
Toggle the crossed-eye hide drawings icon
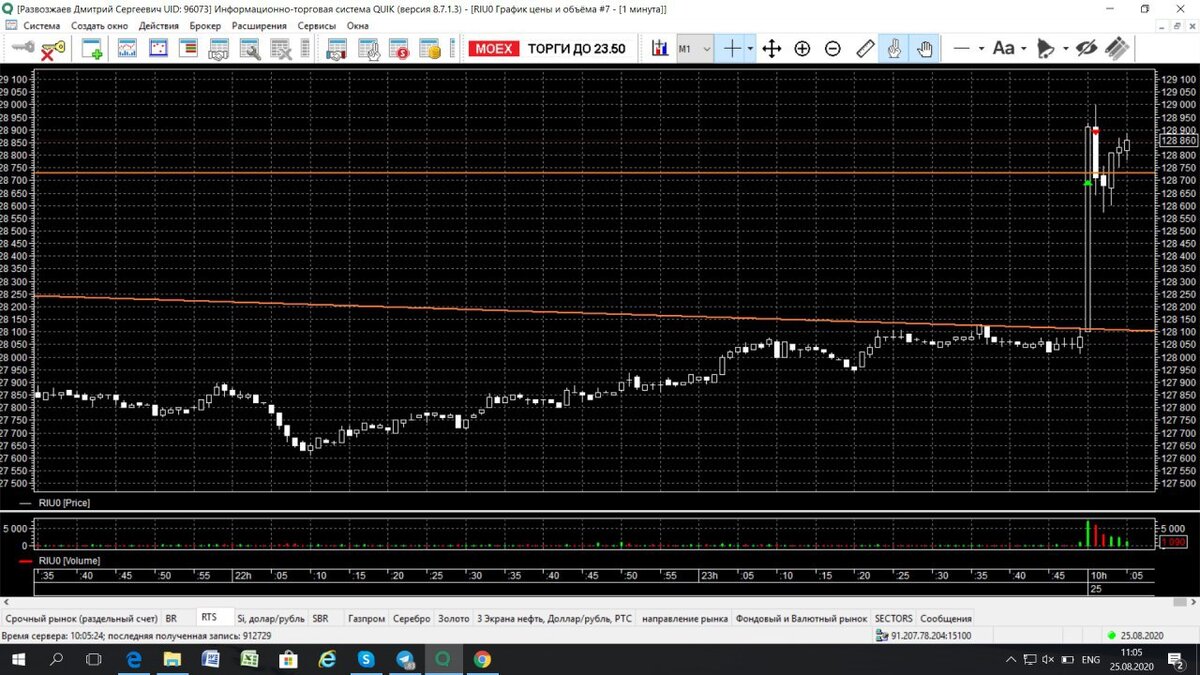[1088, 48]
